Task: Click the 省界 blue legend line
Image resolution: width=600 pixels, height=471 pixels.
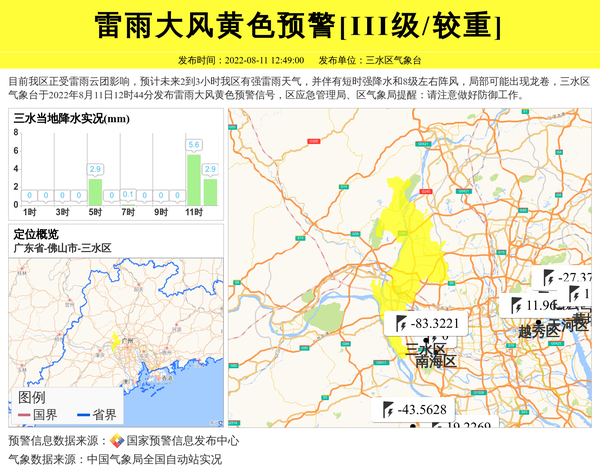Action: point(80,414)
